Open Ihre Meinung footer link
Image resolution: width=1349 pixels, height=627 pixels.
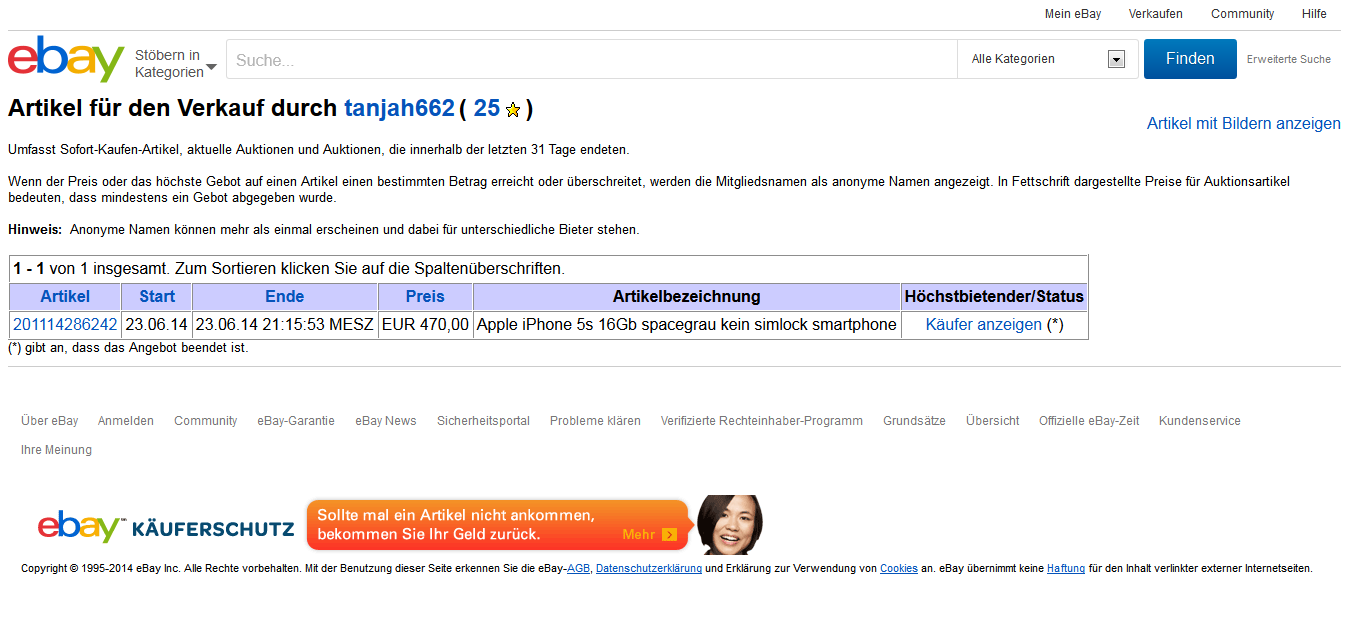(x=56, y=450)
